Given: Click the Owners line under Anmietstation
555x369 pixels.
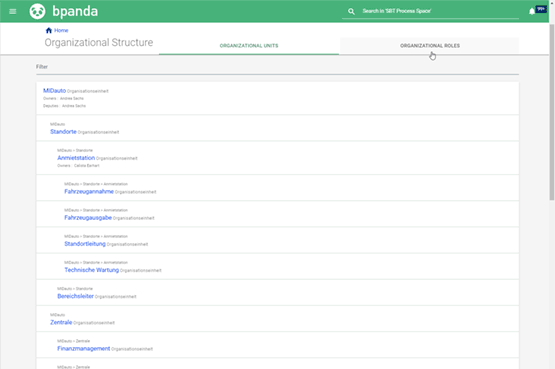Looking at the screenshot, I should pos(78,166).
